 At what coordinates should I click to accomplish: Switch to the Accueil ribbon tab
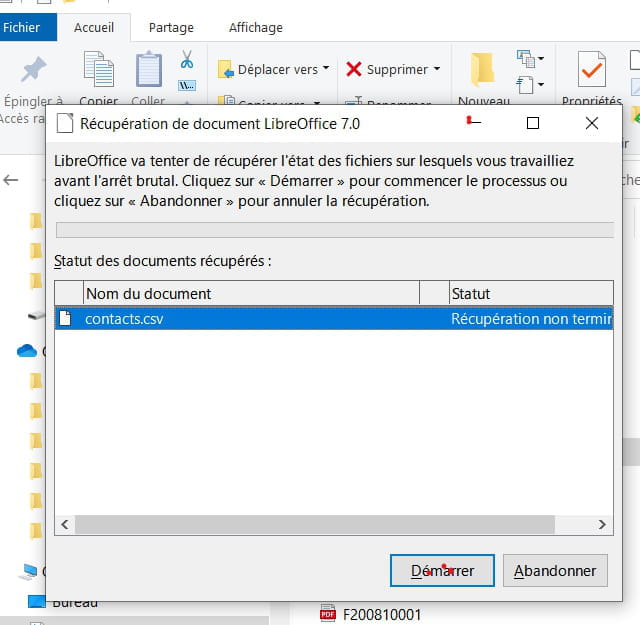(x=94, y=27)
